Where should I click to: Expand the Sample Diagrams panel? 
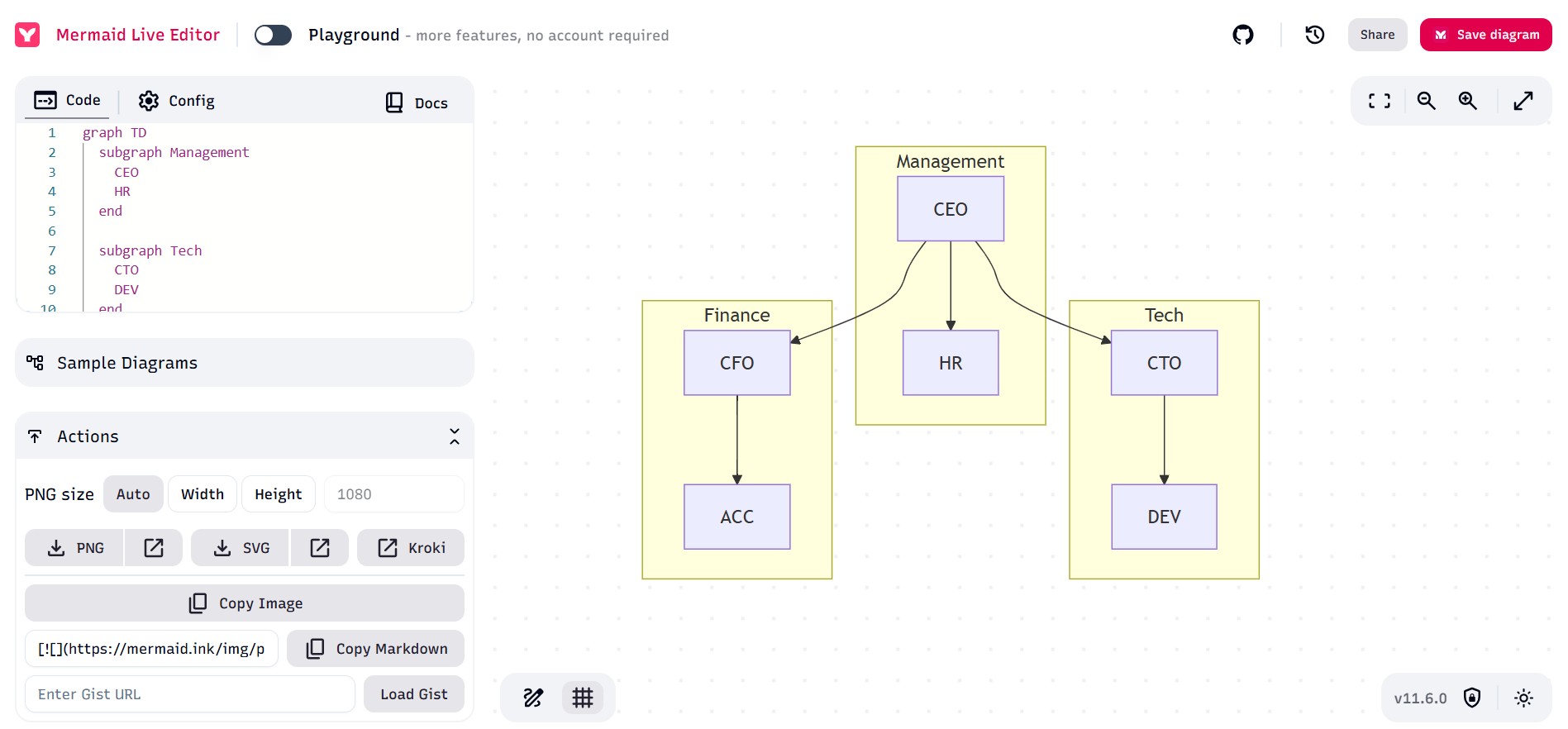(x=245, y=363)
